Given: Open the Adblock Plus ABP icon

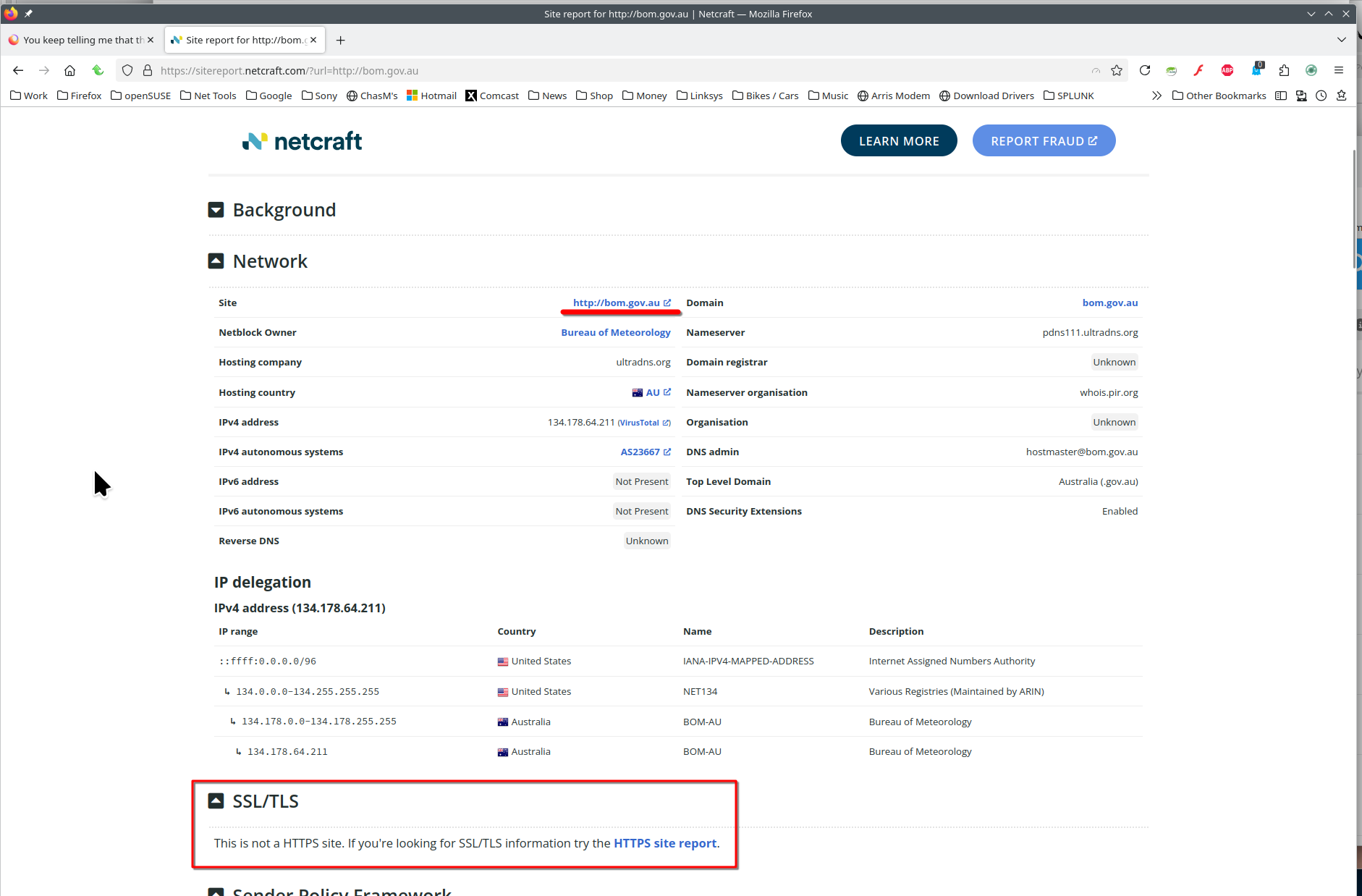Looking at the screenshot, I should 1227,70.
